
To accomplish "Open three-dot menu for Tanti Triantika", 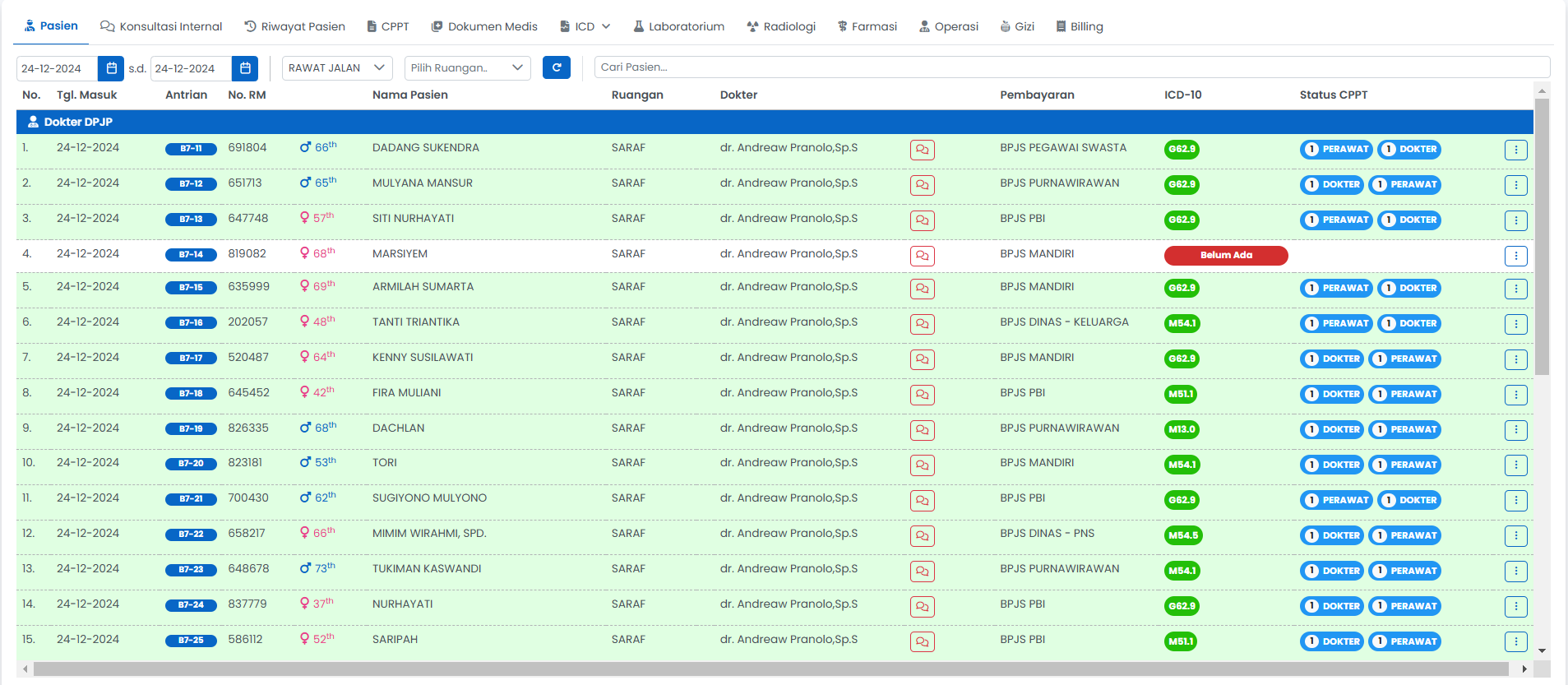I will coord(1515,324).
